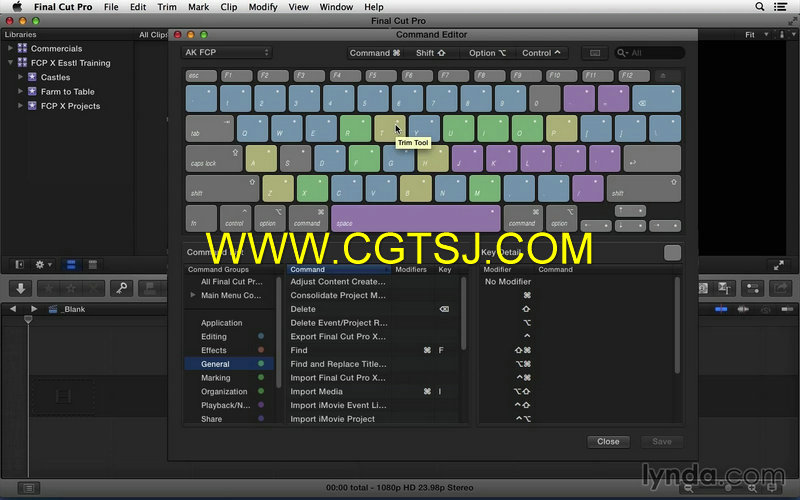Screen dimensions: 800x500
Task: Select the Castles event star icon
Action: [32, 77]
